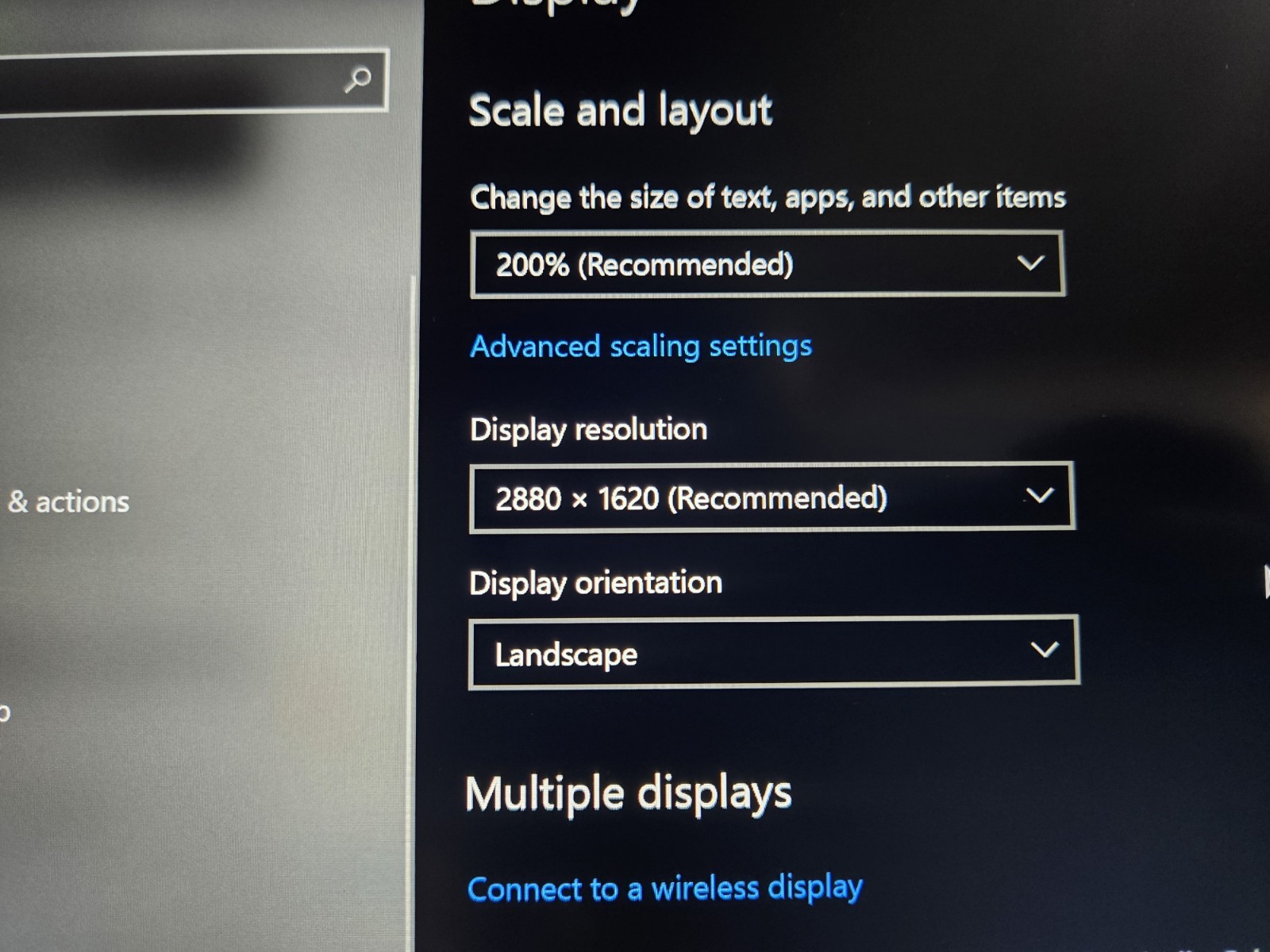The height and width of the screenshot is (952, 1270).
Task: Select the '& actions' sidebar item
Action: [x=68, y=502]
